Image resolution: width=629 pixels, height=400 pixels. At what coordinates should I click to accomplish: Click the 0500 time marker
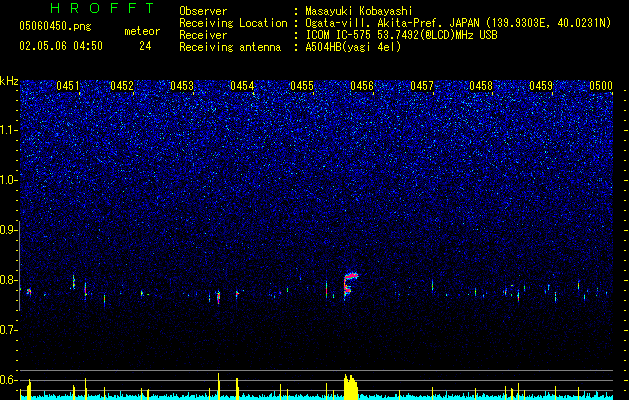point(601,85)
